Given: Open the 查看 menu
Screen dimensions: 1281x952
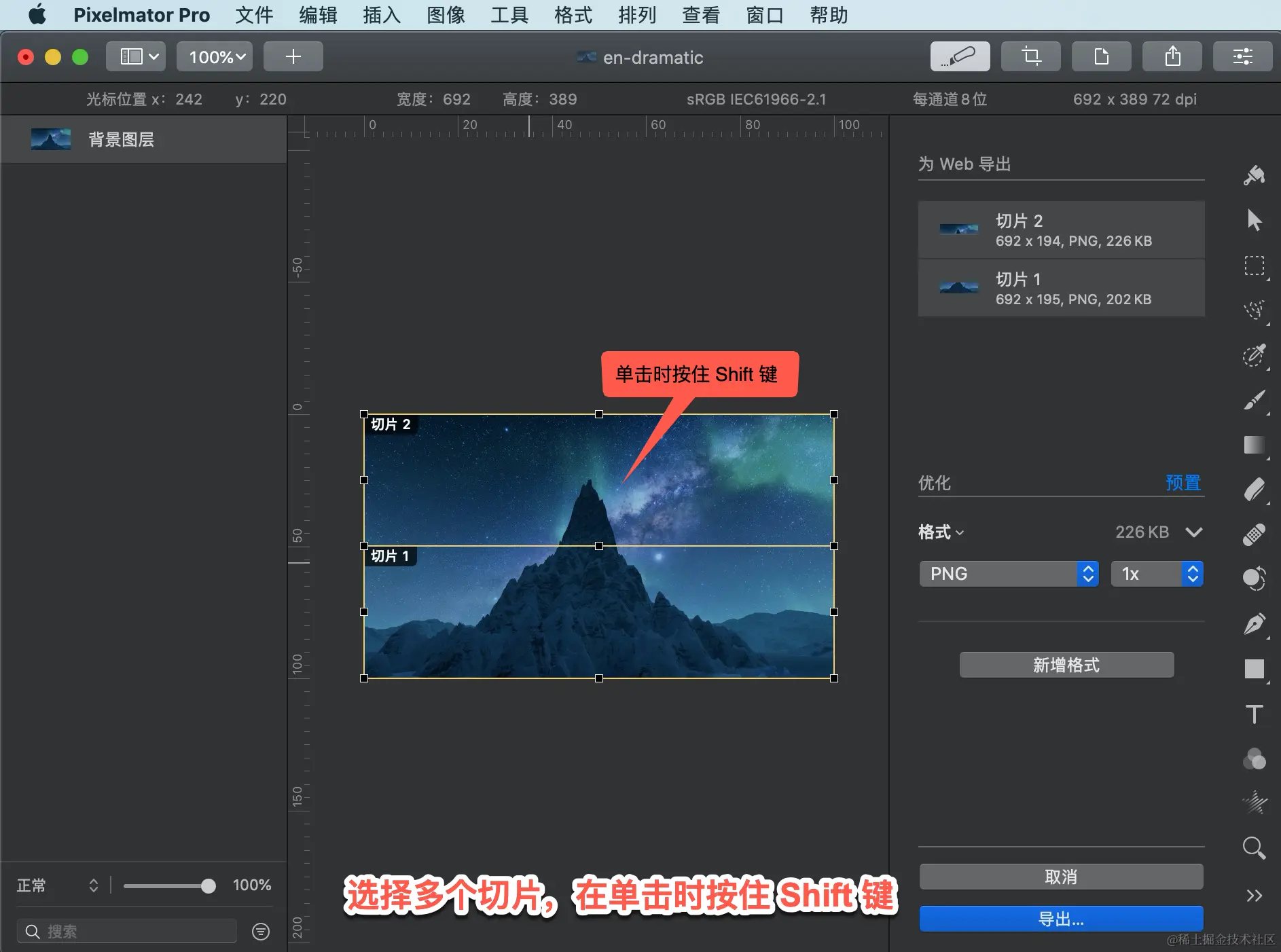Looking at the screenshot, I should click(701, 15).
